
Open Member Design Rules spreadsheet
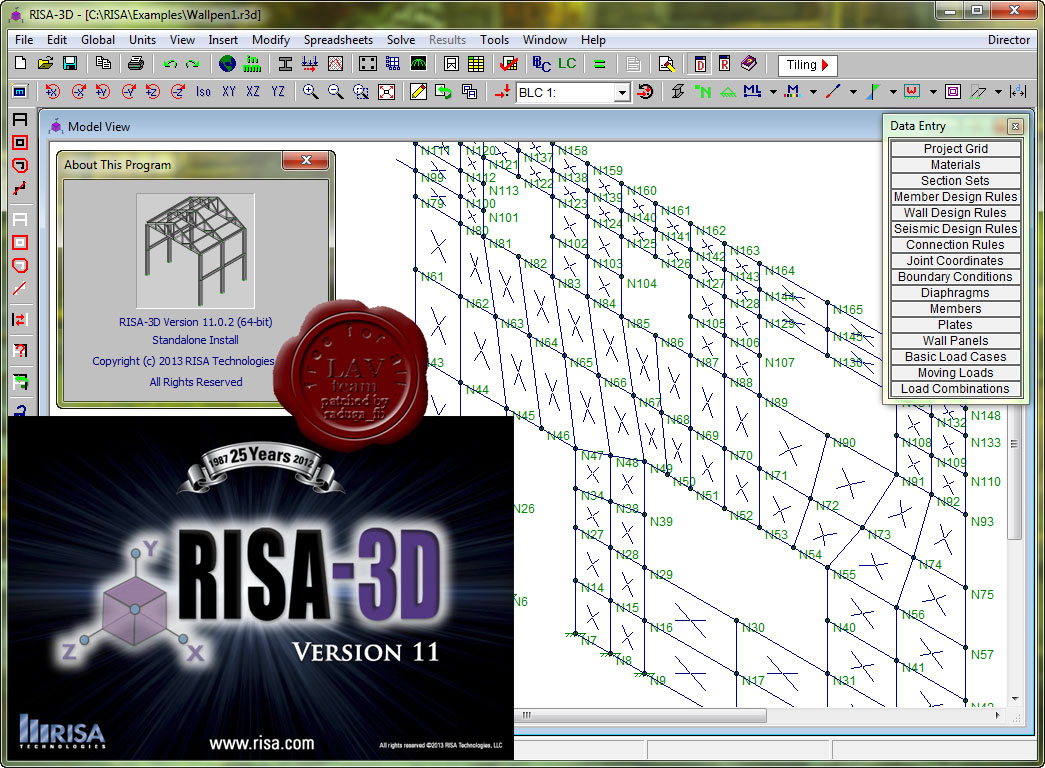[x=956, y=197]
